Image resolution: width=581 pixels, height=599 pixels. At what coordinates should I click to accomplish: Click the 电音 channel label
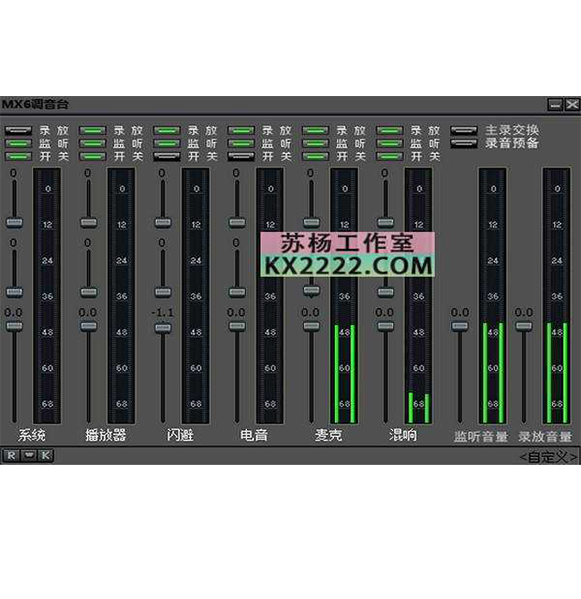click(254, 435)
